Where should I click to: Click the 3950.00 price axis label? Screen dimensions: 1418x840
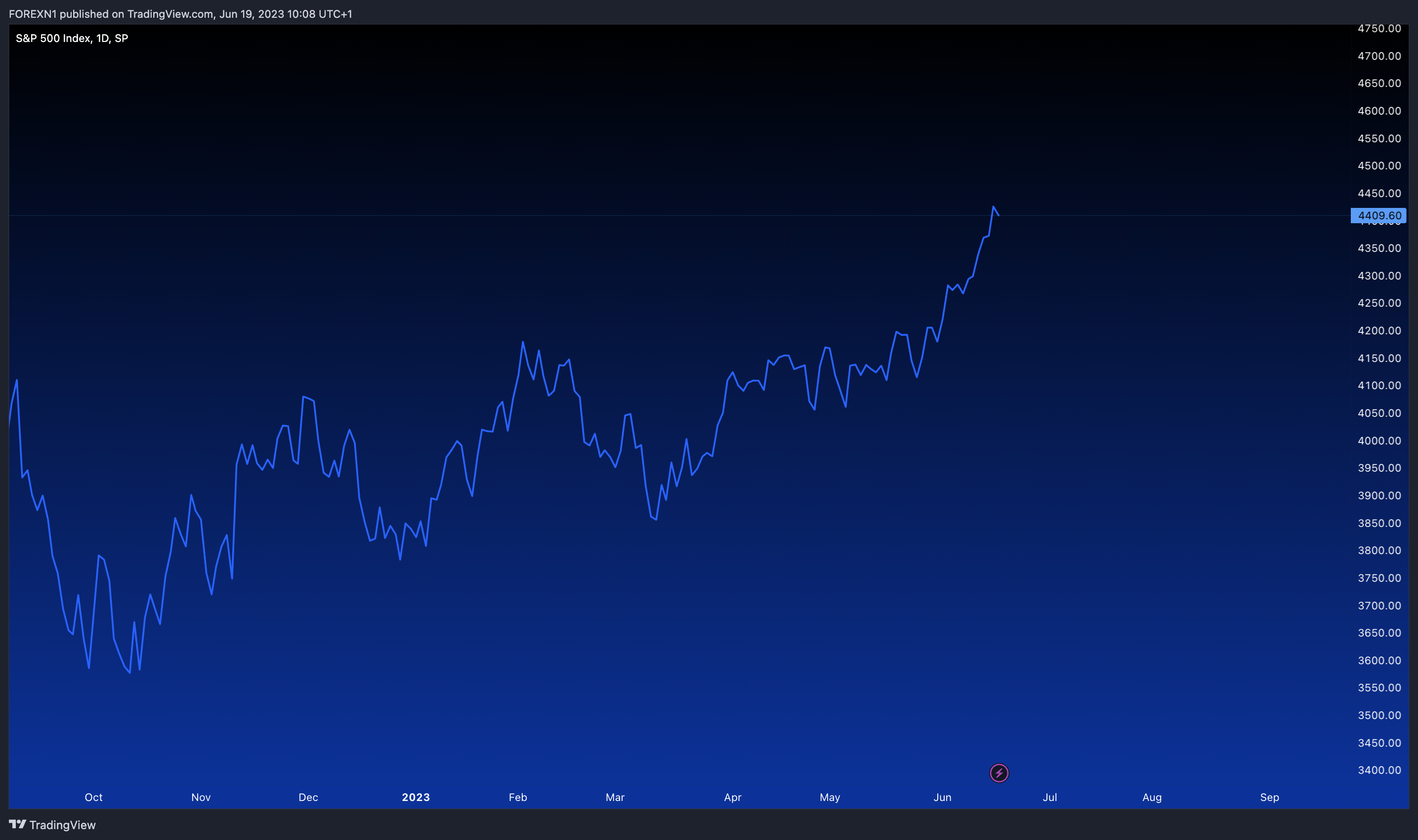point(1379,468)
